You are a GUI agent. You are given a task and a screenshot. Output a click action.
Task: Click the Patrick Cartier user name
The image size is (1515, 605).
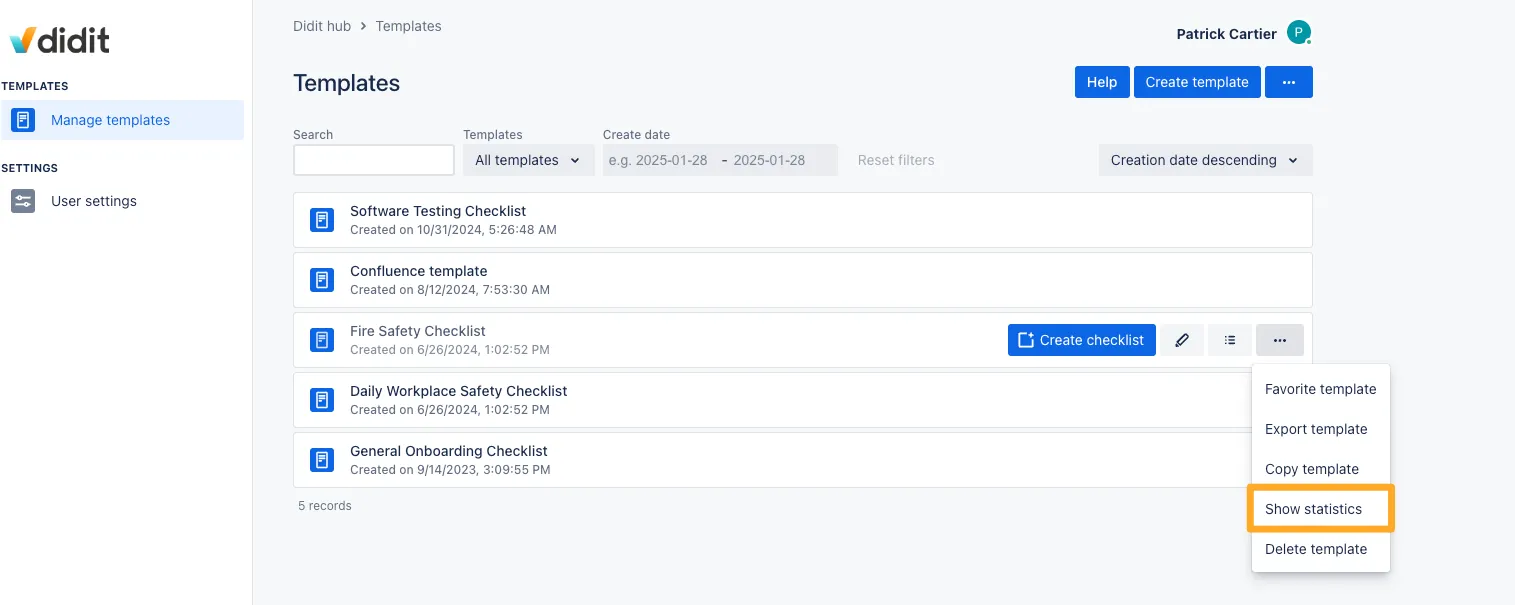coord(1226,34)
